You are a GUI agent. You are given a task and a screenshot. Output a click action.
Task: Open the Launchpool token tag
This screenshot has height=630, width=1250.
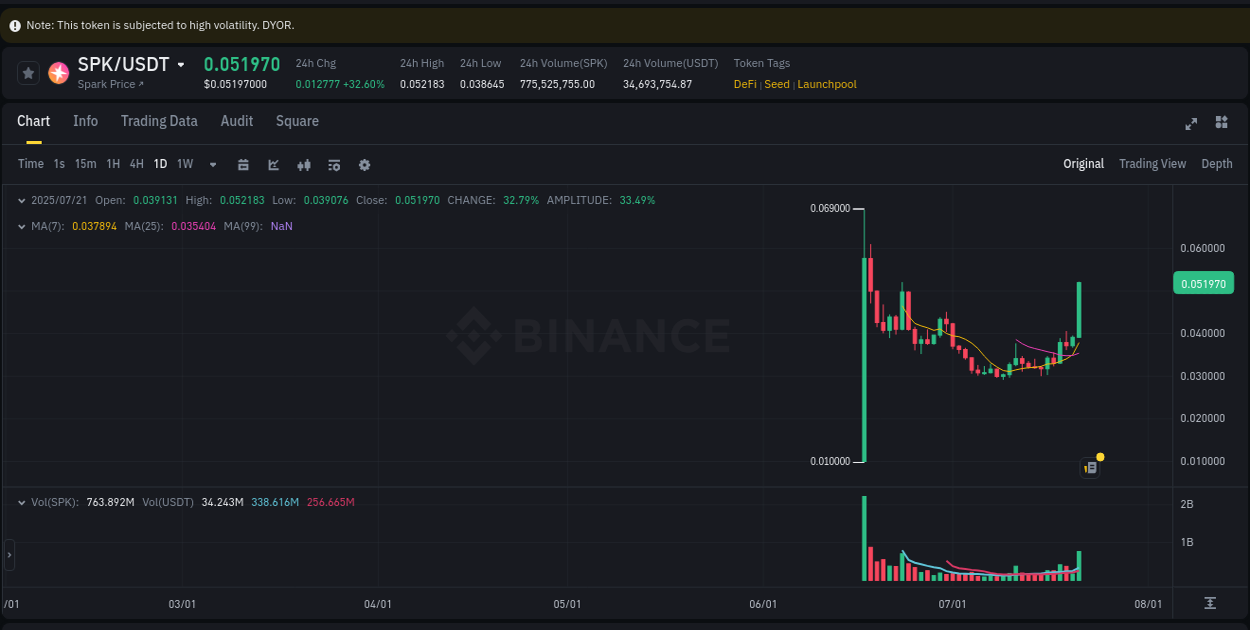[826, 84]
